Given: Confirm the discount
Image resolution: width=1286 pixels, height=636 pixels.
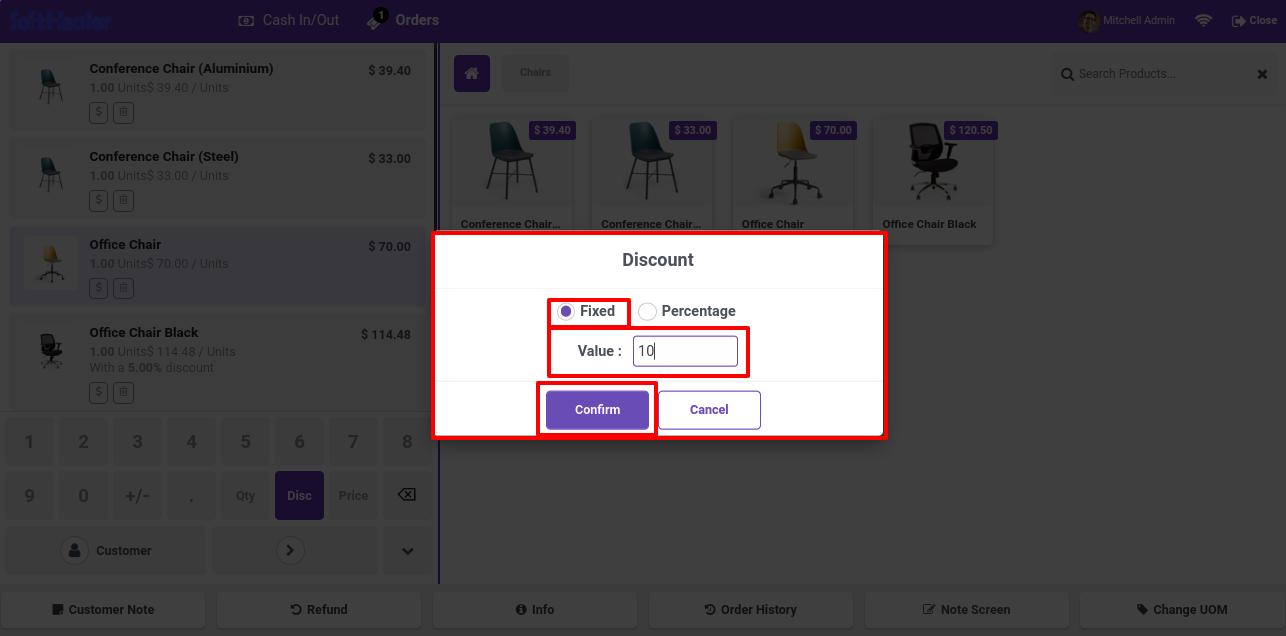Looking at the screenshot, I should coord(597,410).
